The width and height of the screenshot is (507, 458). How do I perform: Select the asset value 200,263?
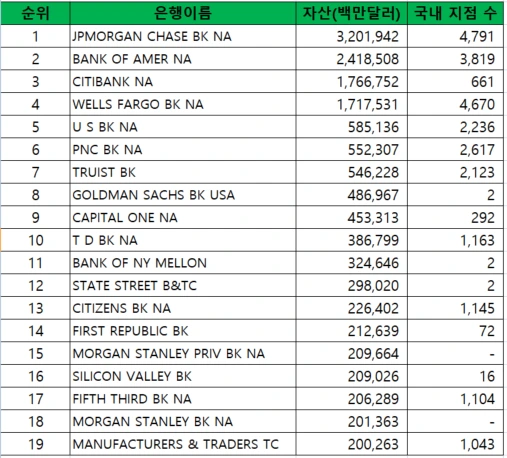373,445
